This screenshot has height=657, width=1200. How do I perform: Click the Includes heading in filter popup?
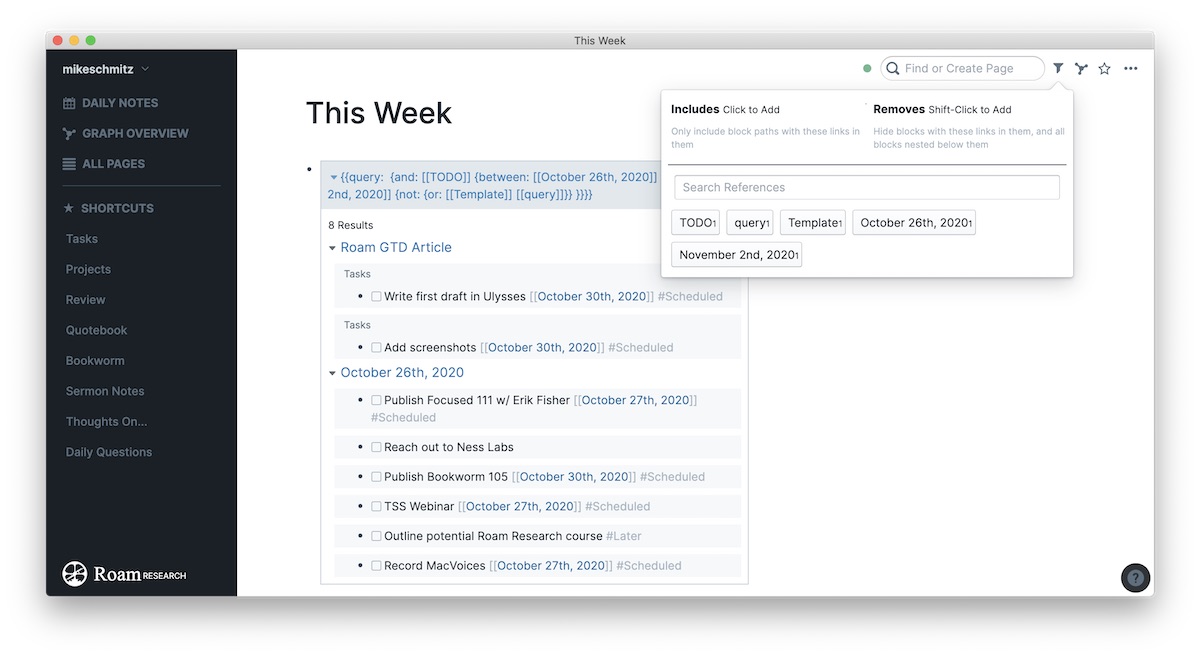pyautogui.click(x=695, y=110)
